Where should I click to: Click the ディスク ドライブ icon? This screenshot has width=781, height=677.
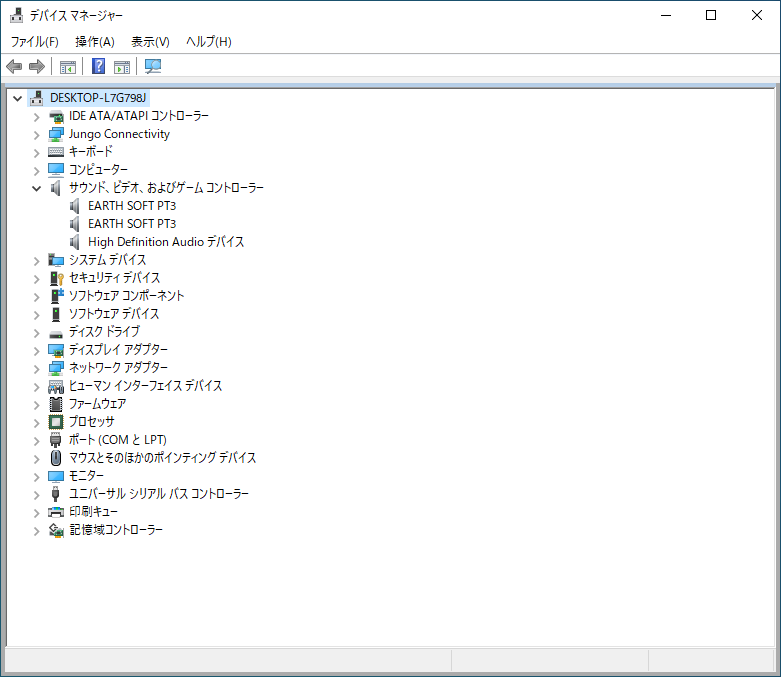tap(56, 334)
